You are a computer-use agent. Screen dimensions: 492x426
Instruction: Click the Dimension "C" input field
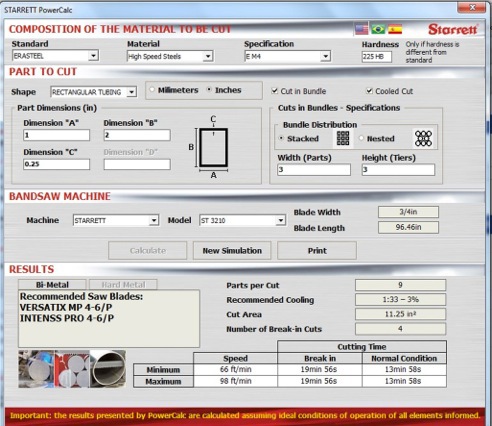point(56,164)
